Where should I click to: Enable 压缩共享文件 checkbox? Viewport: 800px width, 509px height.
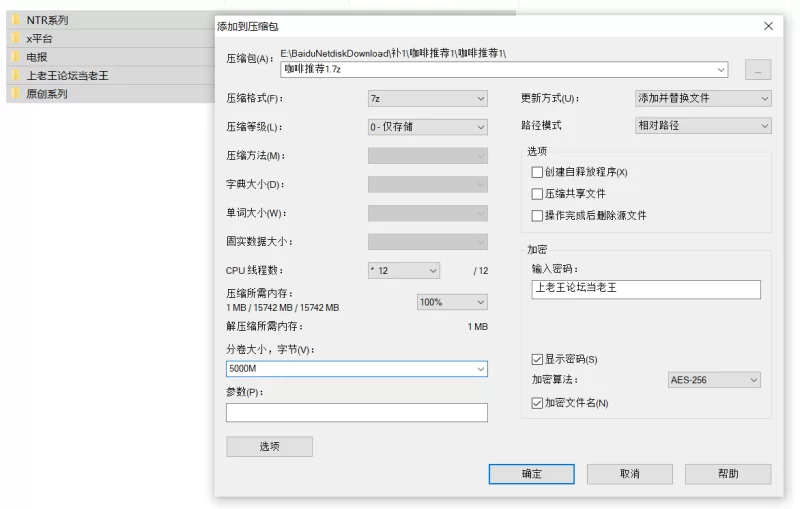(x=537, y=194)
